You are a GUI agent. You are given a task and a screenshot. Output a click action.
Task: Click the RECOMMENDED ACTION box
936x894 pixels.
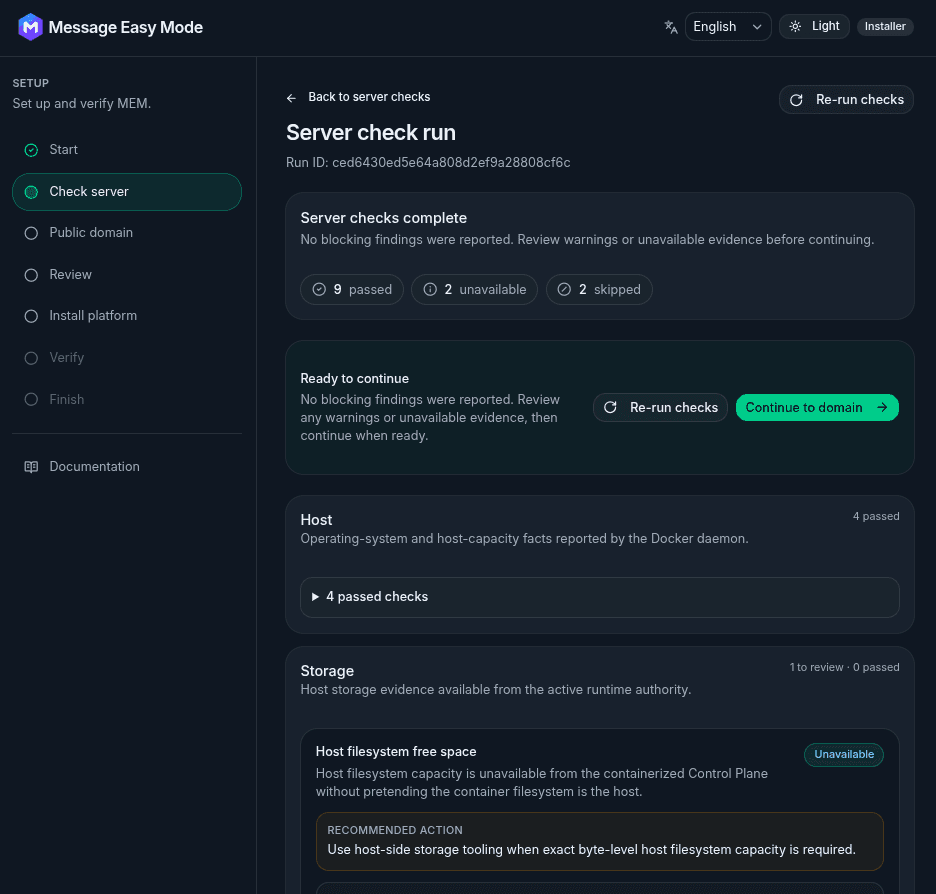[599, 841]
